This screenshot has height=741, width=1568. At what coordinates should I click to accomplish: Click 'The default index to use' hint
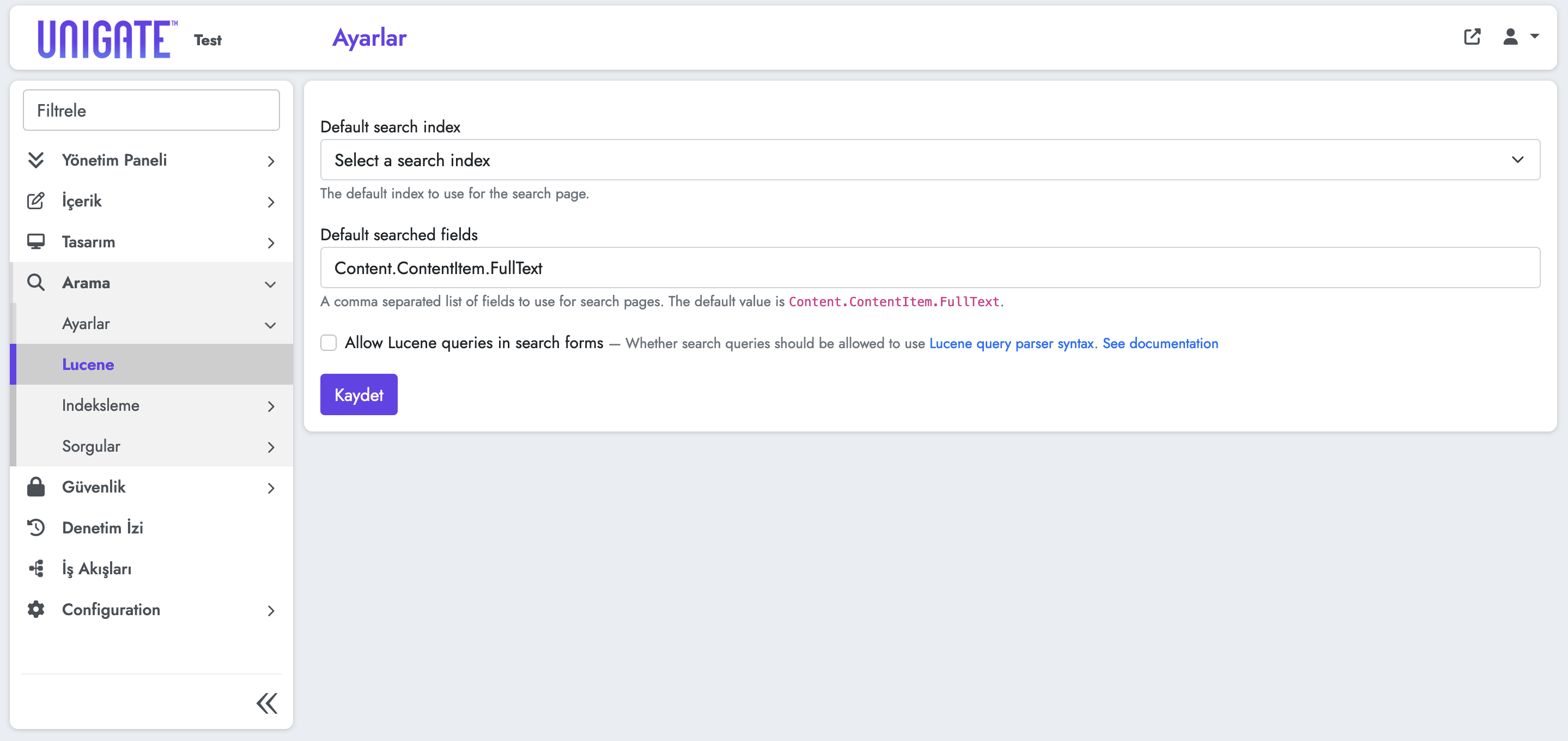pyautogui.click(x=454, y=193)
